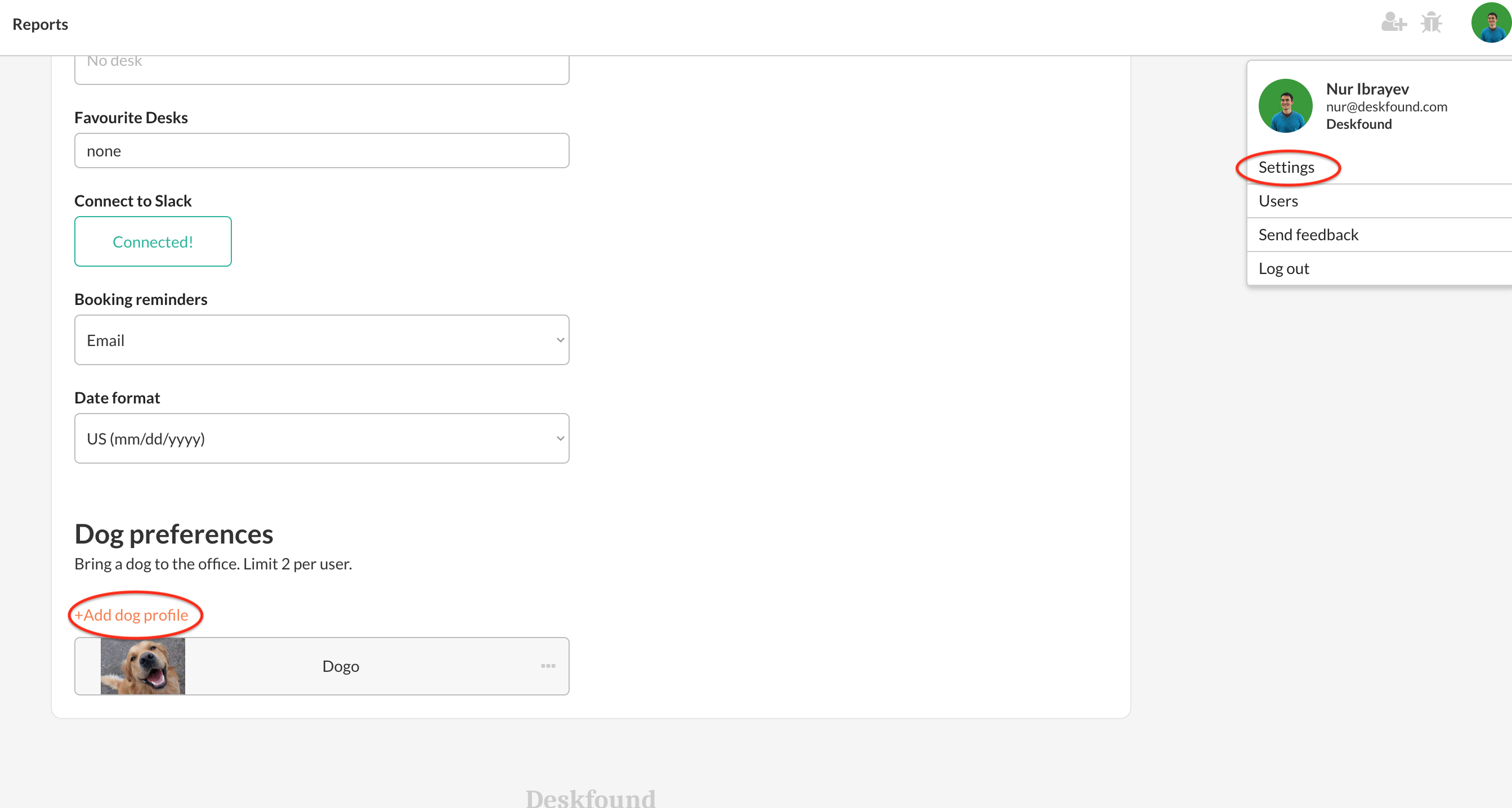Select the Dogo dog profile row
Viewport: 1512px width, 808px height.
click(x=341, y=667)
